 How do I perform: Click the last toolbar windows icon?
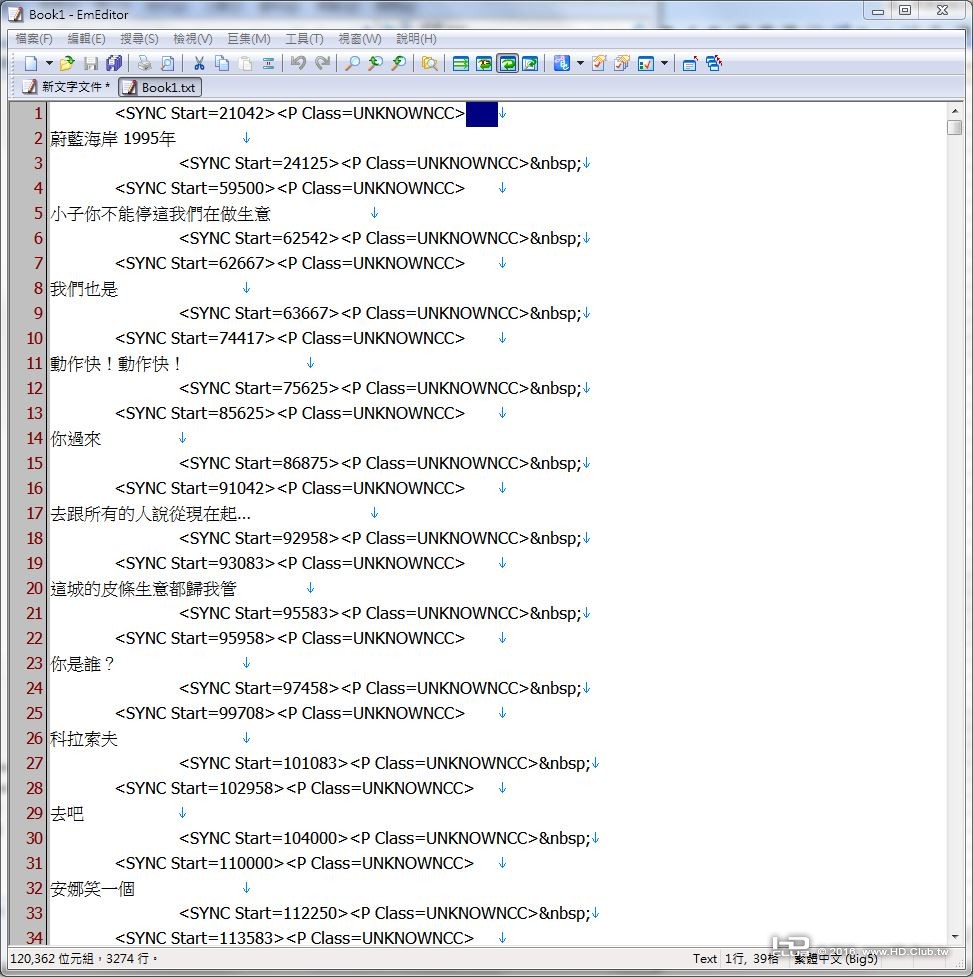713,63
